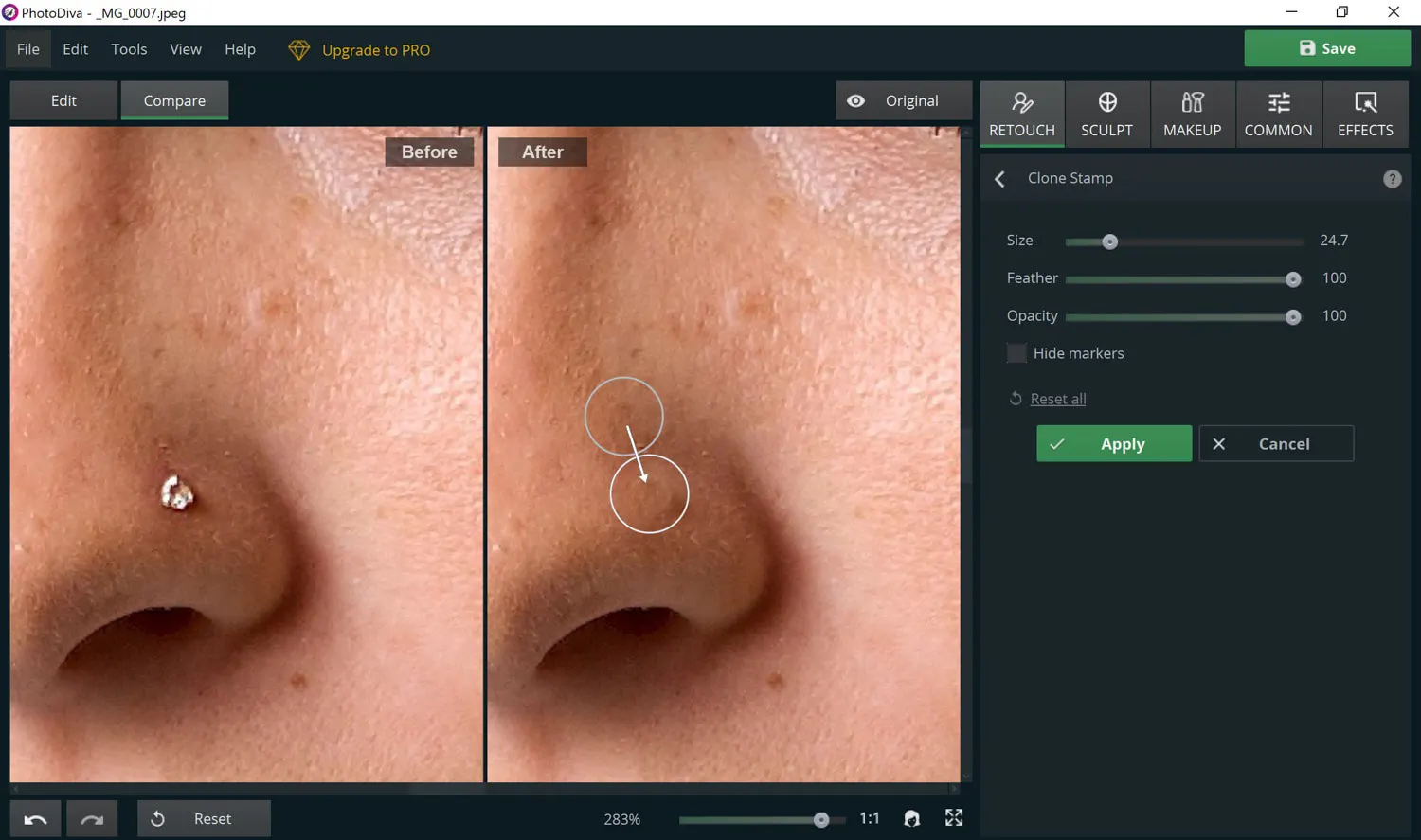Open Clone Stamp help question mark
This screenshot has width=1421, height=840.
click(1392, 179)
